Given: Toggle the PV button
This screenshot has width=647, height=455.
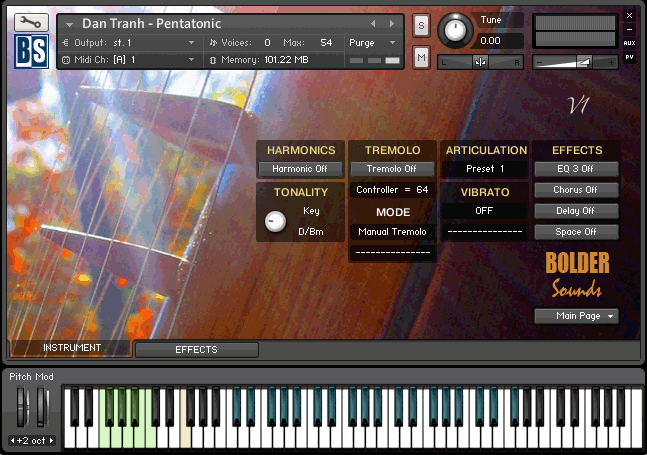Looking at the screenshot, I should tap(629, 57).
